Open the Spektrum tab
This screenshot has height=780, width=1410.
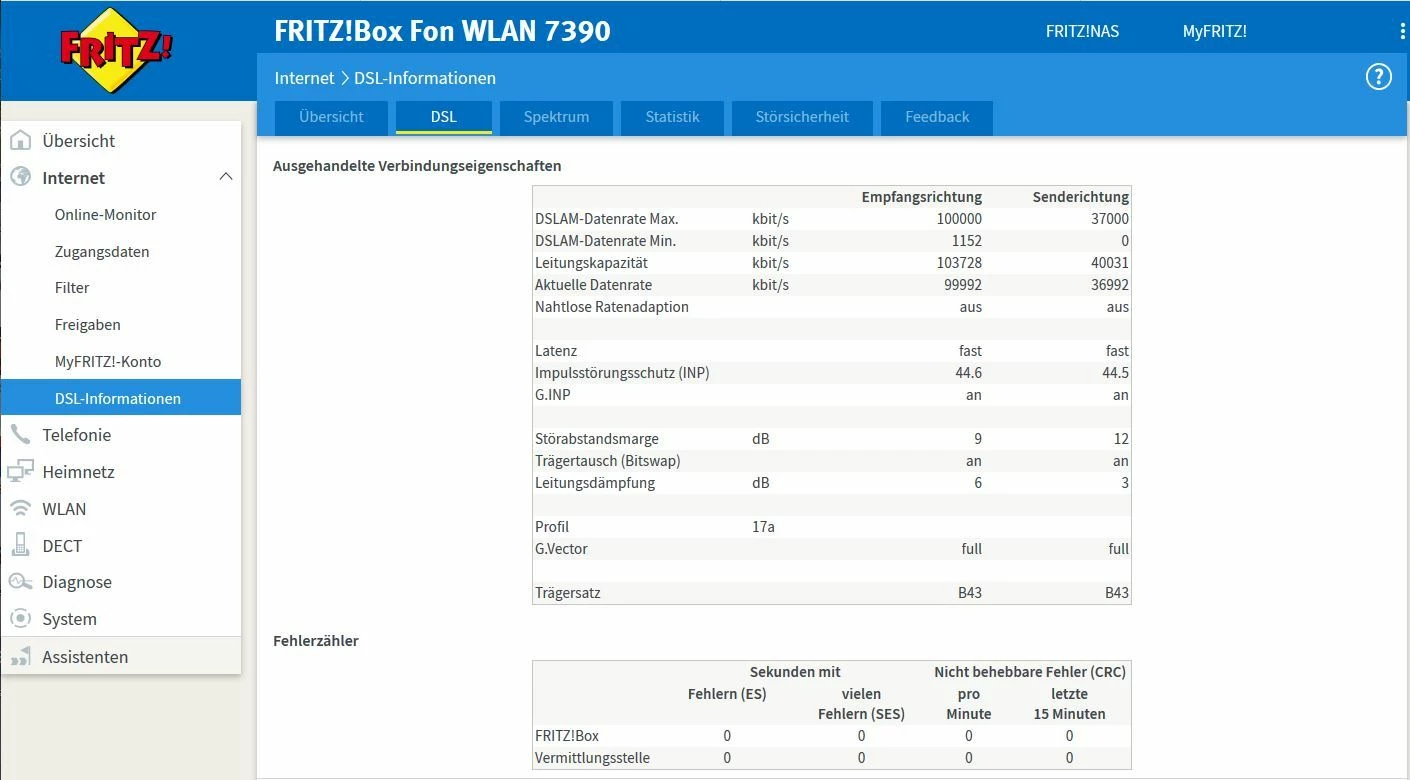tap(556, 117)
